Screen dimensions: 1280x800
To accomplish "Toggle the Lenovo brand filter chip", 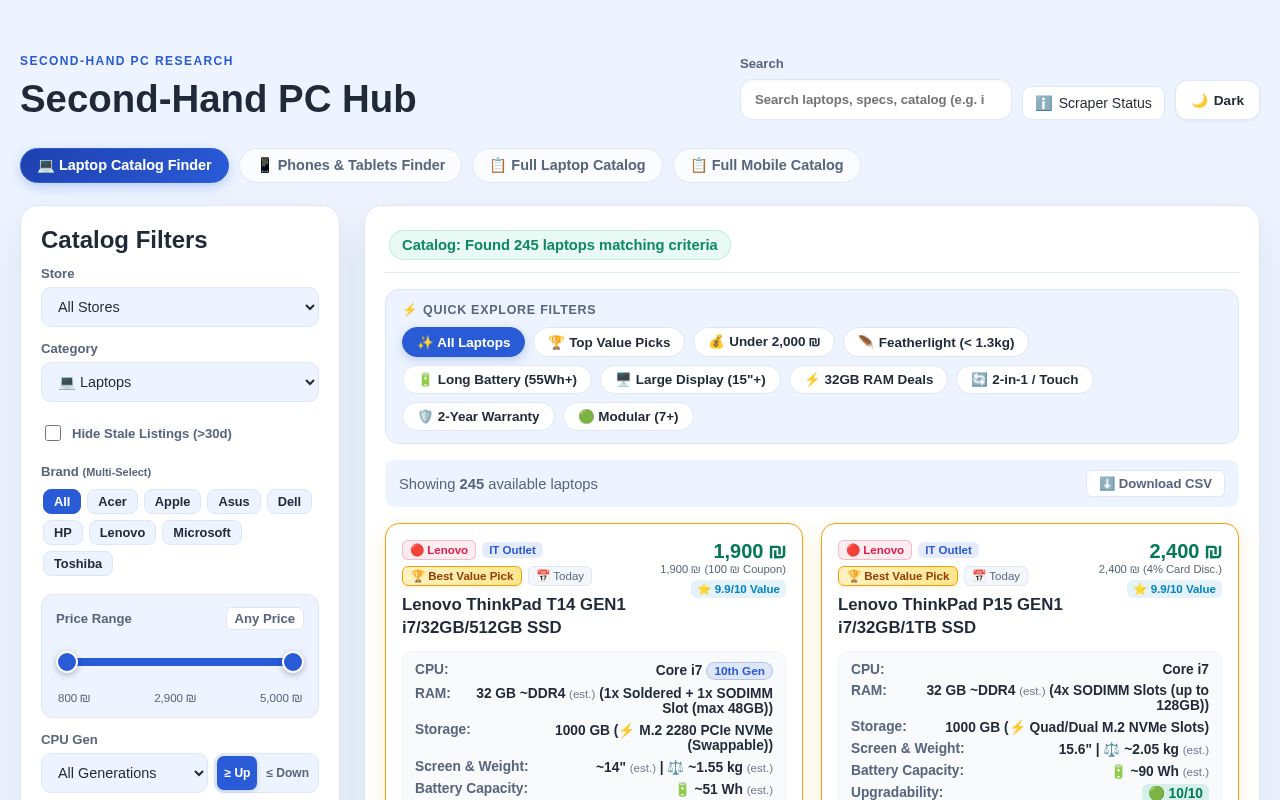I will 122,533.
